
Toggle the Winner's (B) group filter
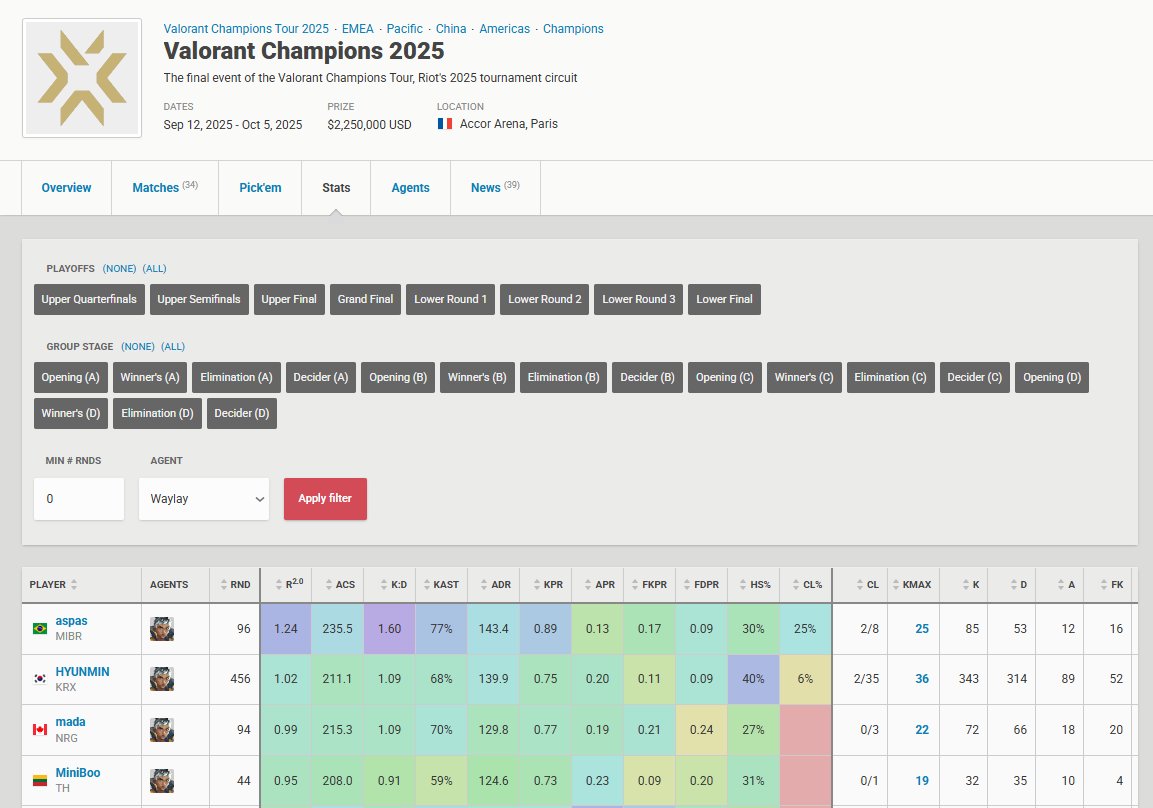click(x=477, y=377)
